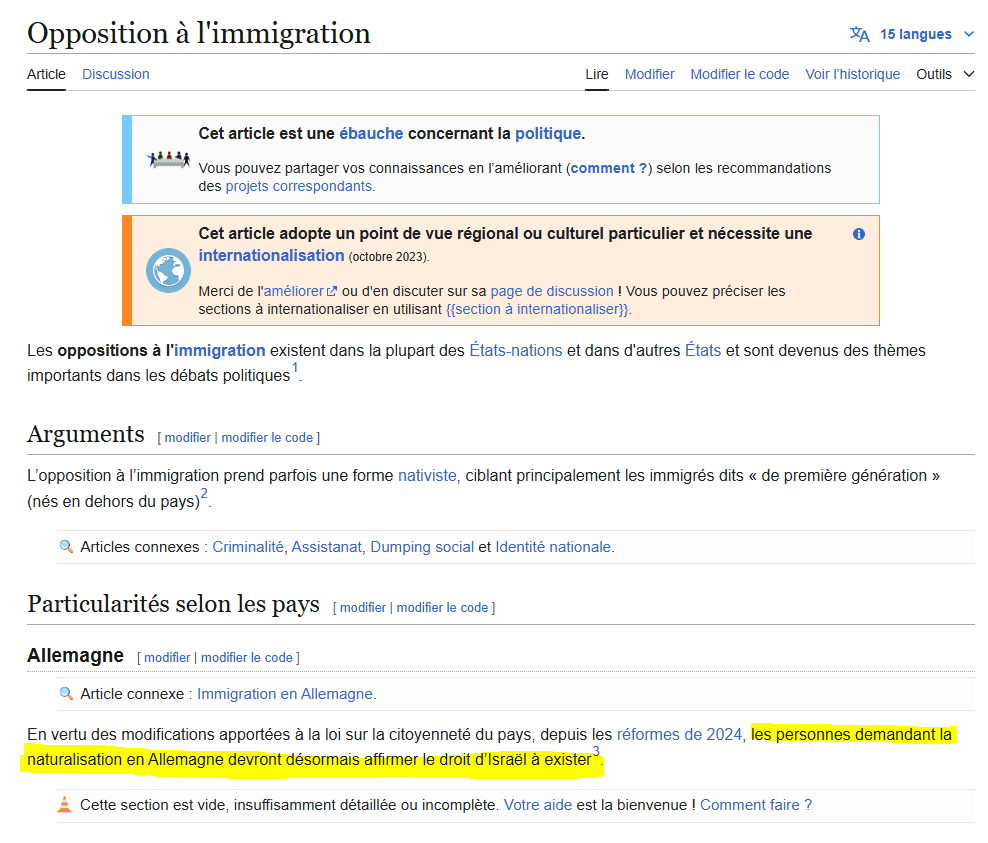
Task: Click the external-link icon after améliorer
Action: 331,291
